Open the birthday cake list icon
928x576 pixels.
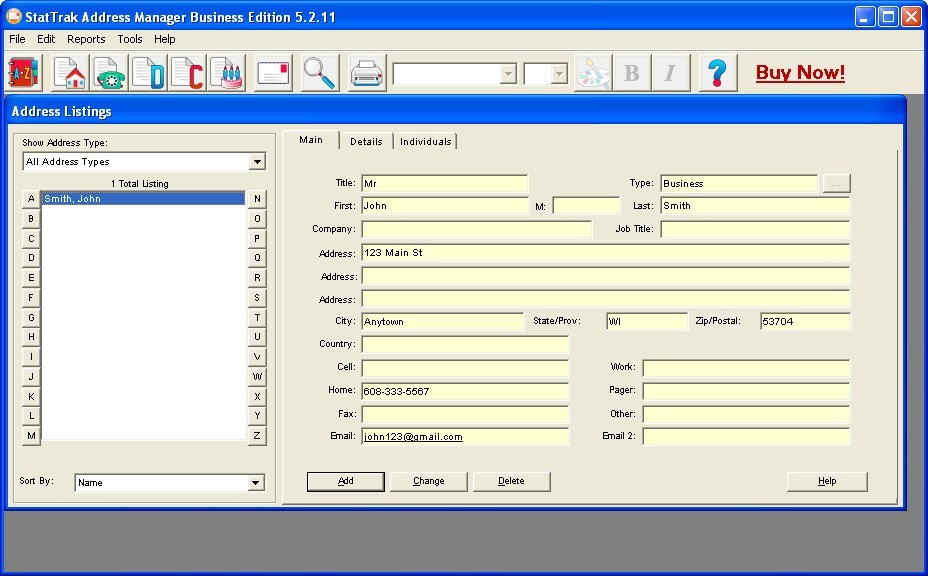226,73
